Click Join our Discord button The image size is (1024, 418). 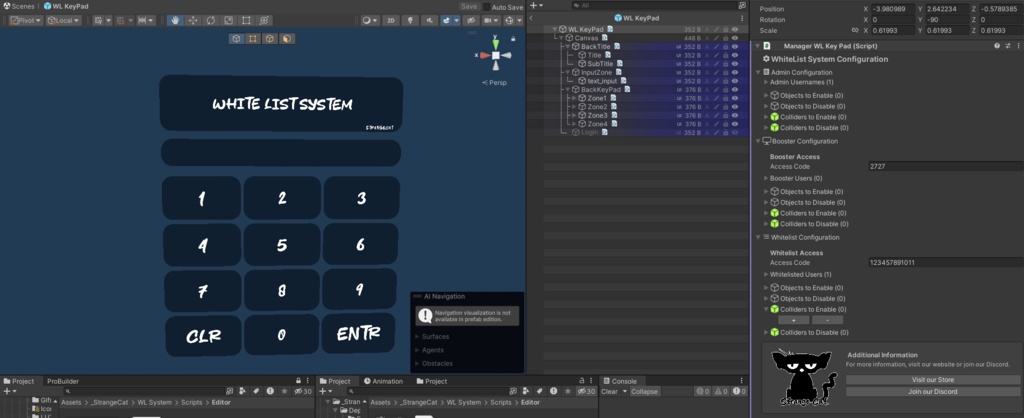click(x=933, y=391)
